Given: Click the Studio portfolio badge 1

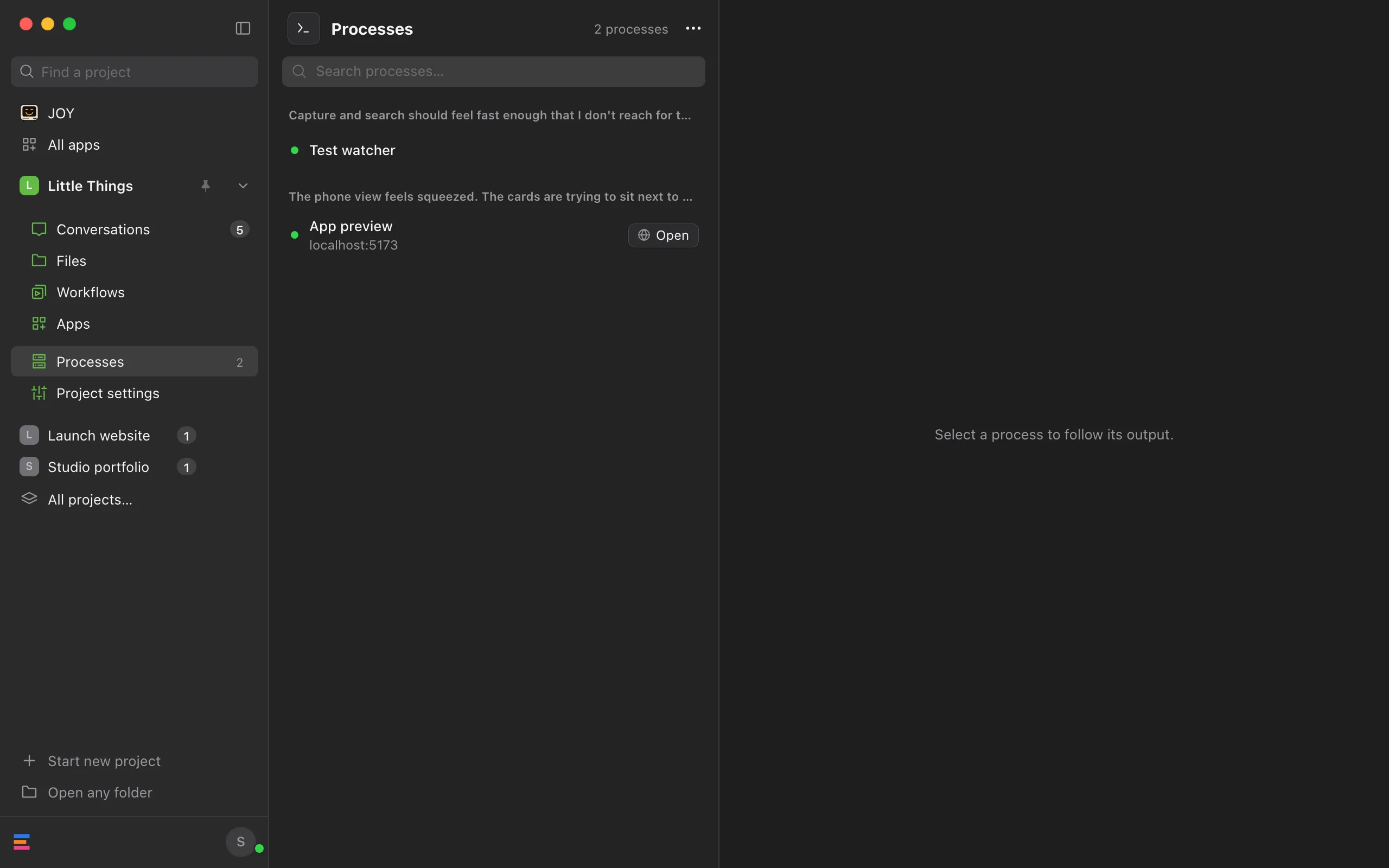Looking at the screenshot, I should click(187, 467).
